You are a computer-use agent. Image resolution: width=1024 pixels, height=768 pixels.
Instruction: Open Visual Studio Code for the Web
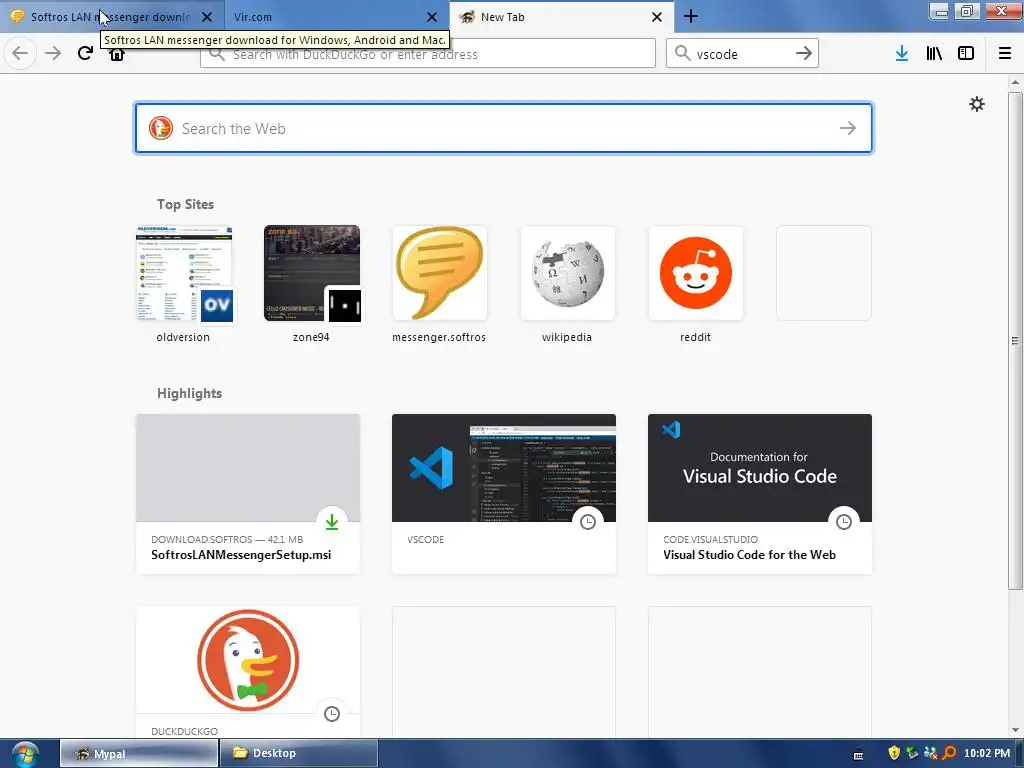(760, 494)
